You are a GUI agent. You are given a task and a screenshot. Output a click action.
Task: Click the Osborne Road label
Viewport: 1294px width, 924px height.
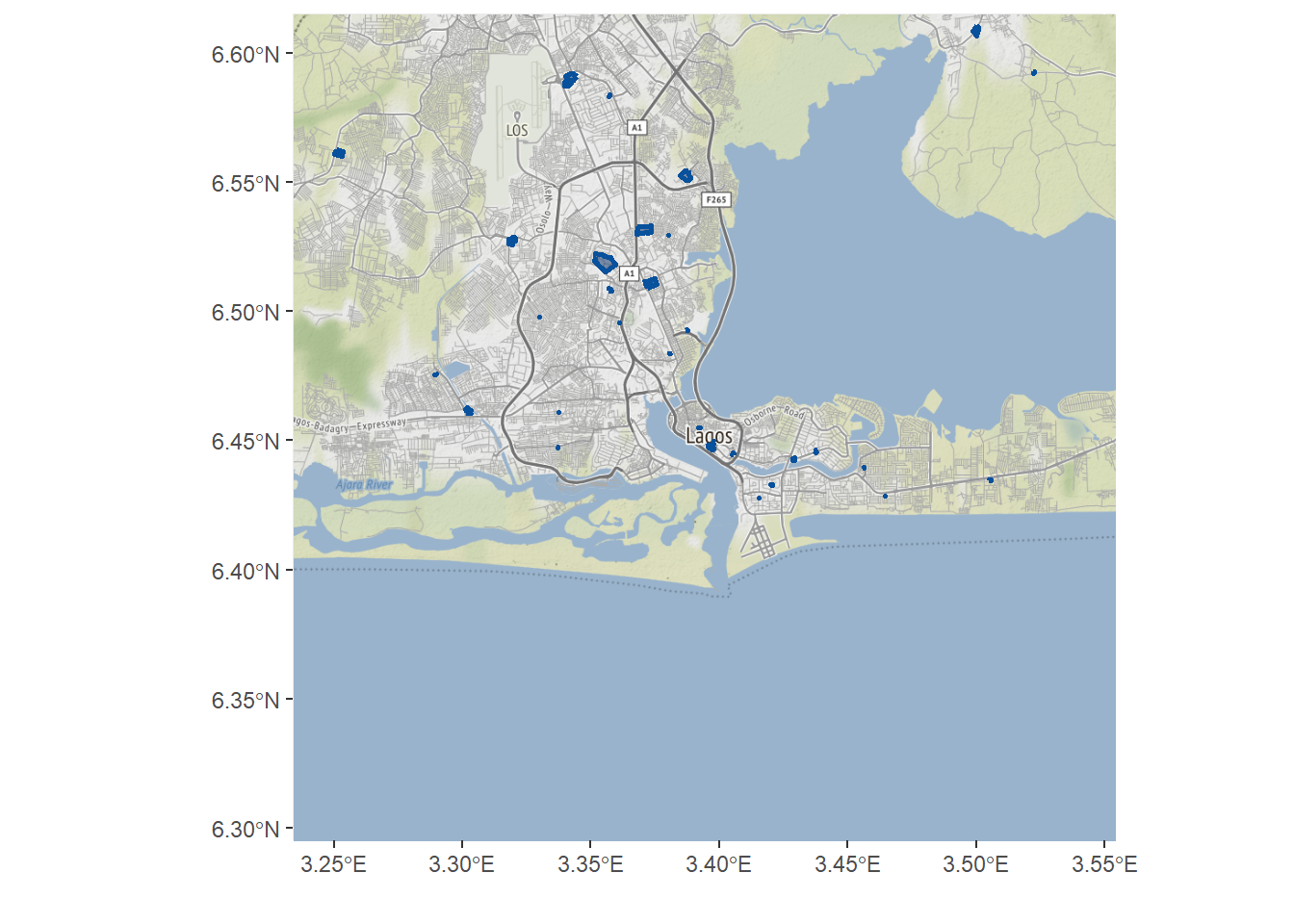(x=775, y=416)
